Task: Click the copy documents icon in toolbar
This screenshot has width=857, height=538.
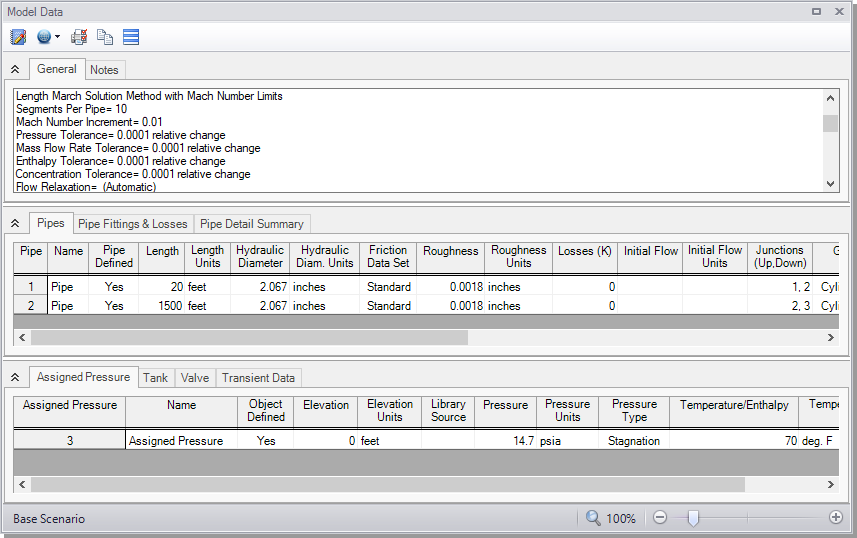Action: tap(105, 37)
